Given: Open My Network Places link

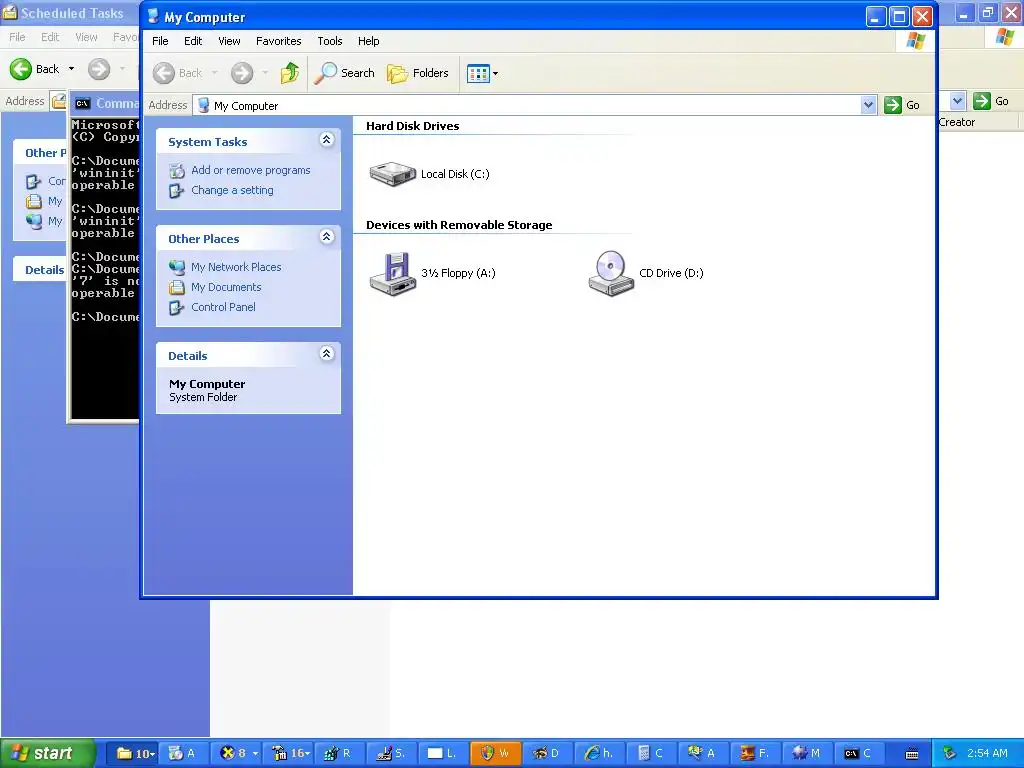Looking at the screenshot, I should (x=236, y=267).
